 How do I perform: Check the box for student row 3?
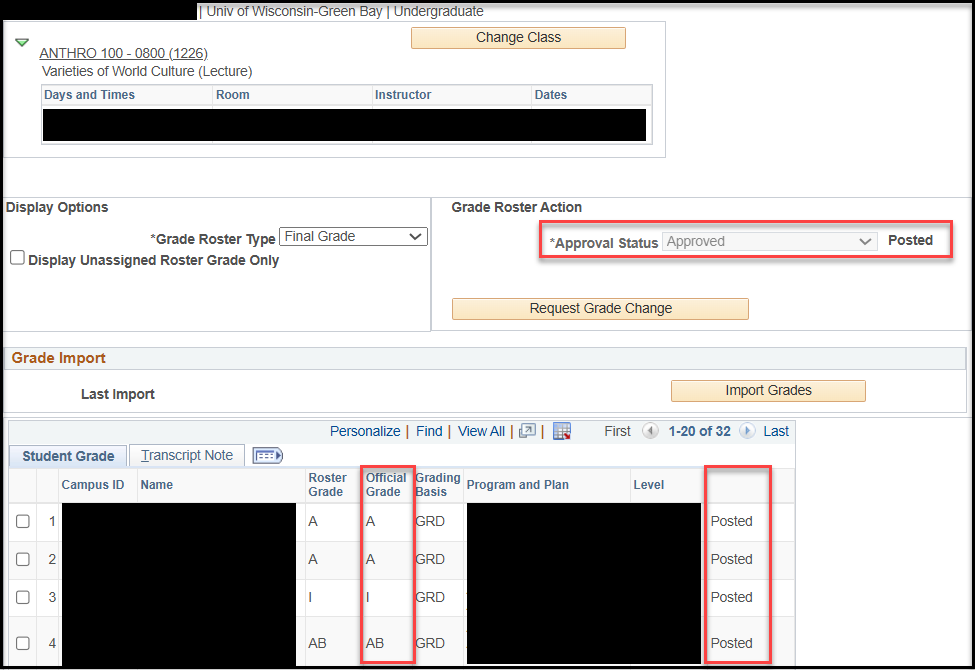(23, 597)
